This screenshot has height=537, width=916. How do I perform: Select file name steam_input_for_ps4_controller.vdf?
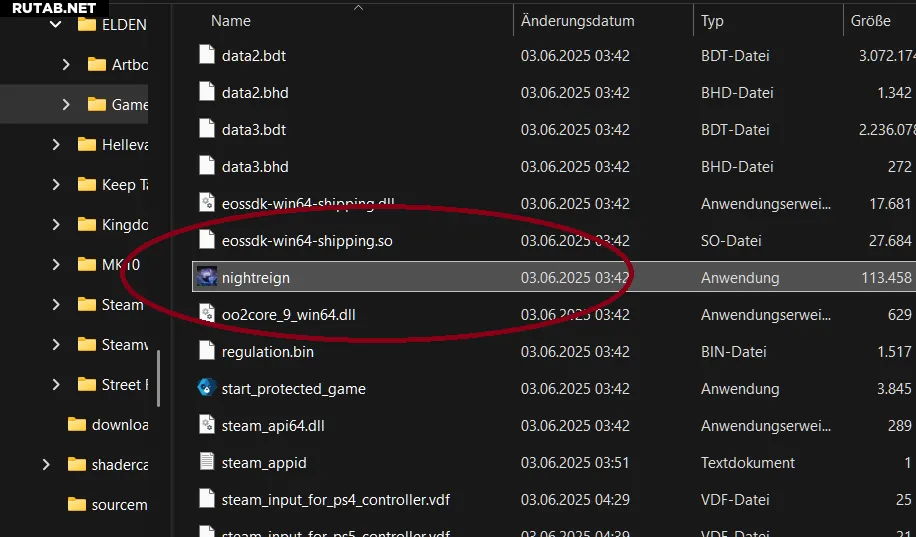tap(336, 500)
